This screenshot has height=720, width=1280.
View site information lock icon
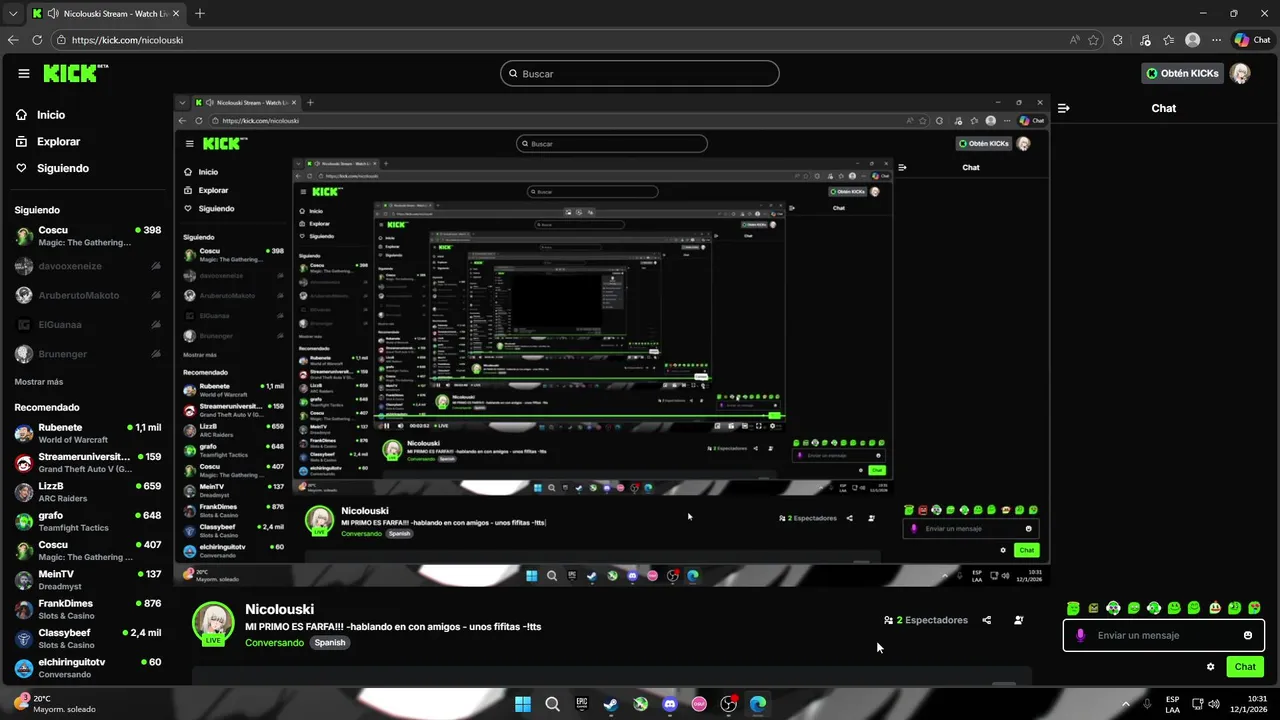click(61, 40)
